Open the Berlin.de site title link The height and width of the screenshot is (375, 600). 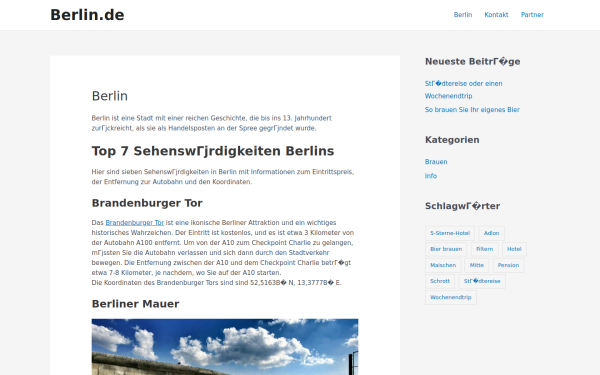coord(87,15)
